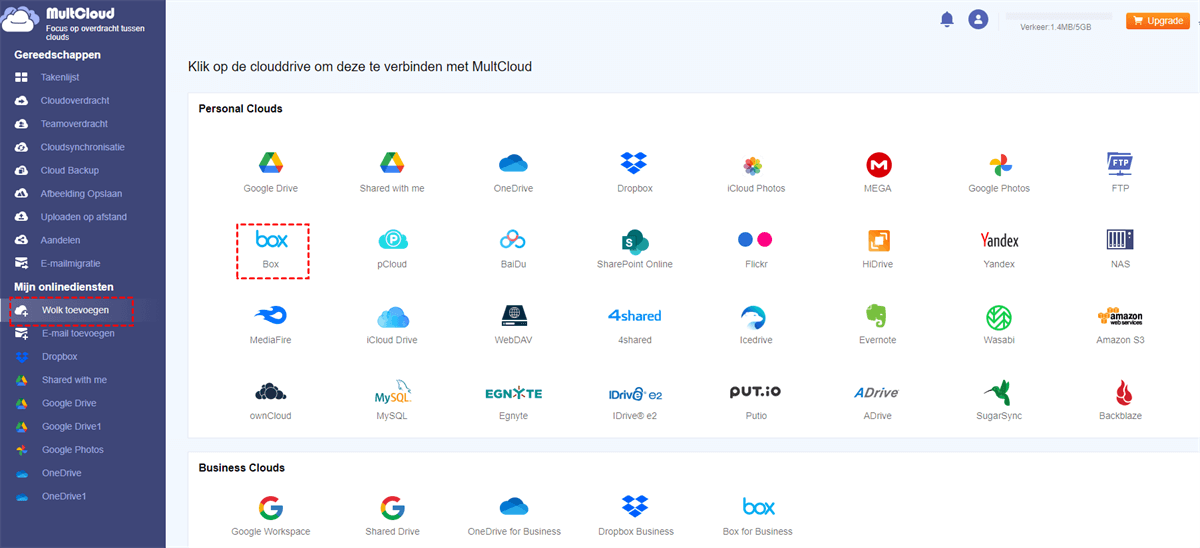Click the notification bell icon
Viewport: 1200px width, 548px height.
[947, 20]
